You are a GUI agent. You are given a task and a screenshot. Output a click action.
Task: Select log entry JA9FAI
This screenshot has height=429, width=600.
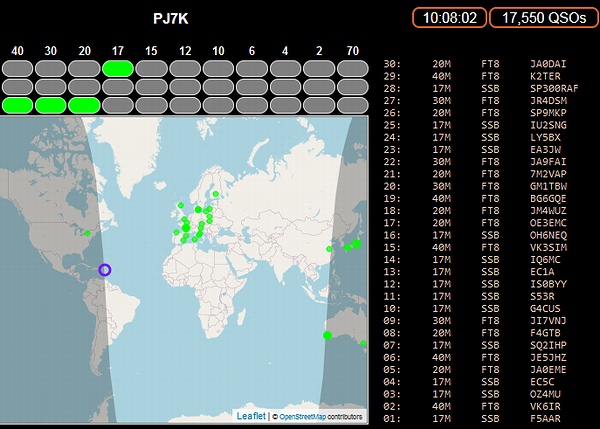pyautogui.click(x=475, y=162)
